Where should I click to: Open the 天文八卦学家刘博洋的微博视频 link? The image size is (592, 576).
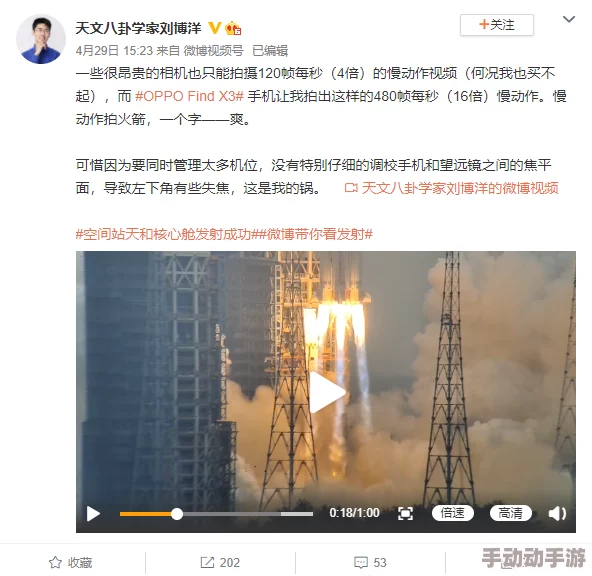point(452,188)
